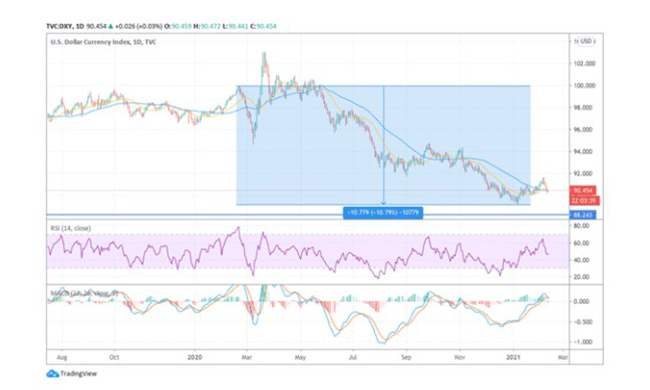
Task: Click the O:90.459 open value in header
Action: click(x=178, y=26)
